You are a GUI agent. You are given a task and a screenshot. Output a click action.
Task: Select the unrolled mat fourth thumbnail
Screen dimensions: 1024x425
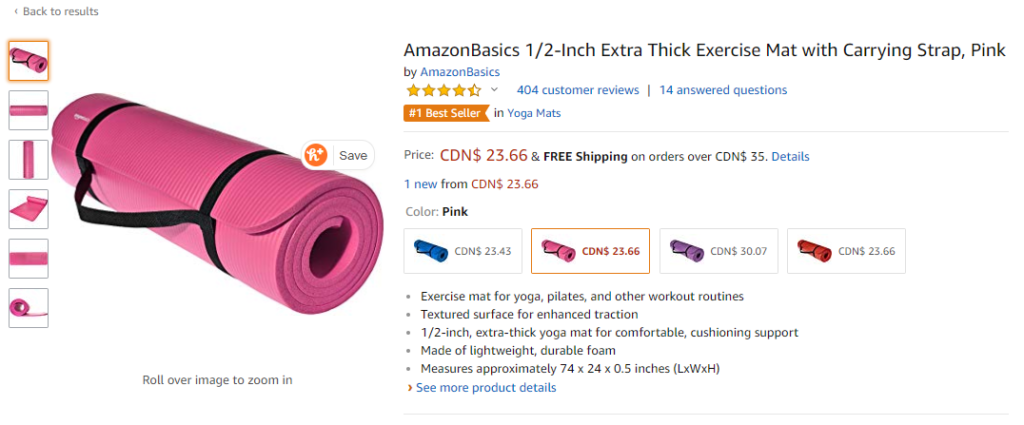(28, 209)
